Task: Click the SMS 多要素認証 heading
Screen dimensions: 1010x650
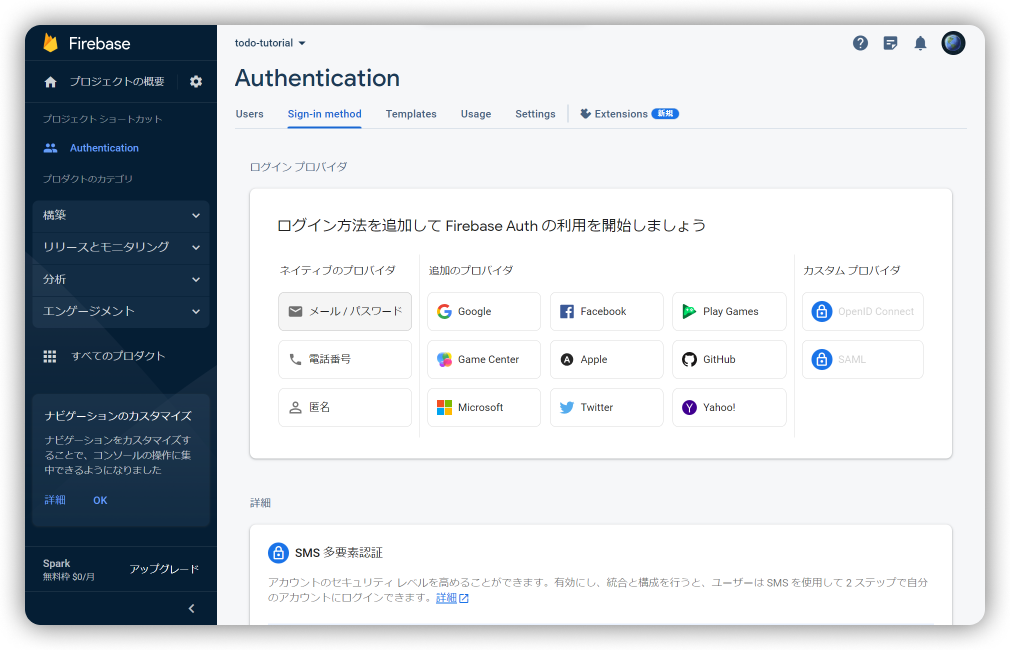Action: coord(338,553)
